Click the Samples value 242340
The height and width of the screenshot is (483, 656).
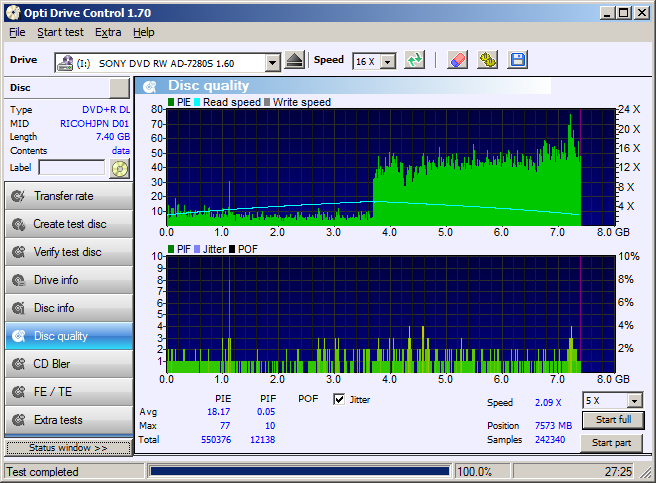[550, 439]
